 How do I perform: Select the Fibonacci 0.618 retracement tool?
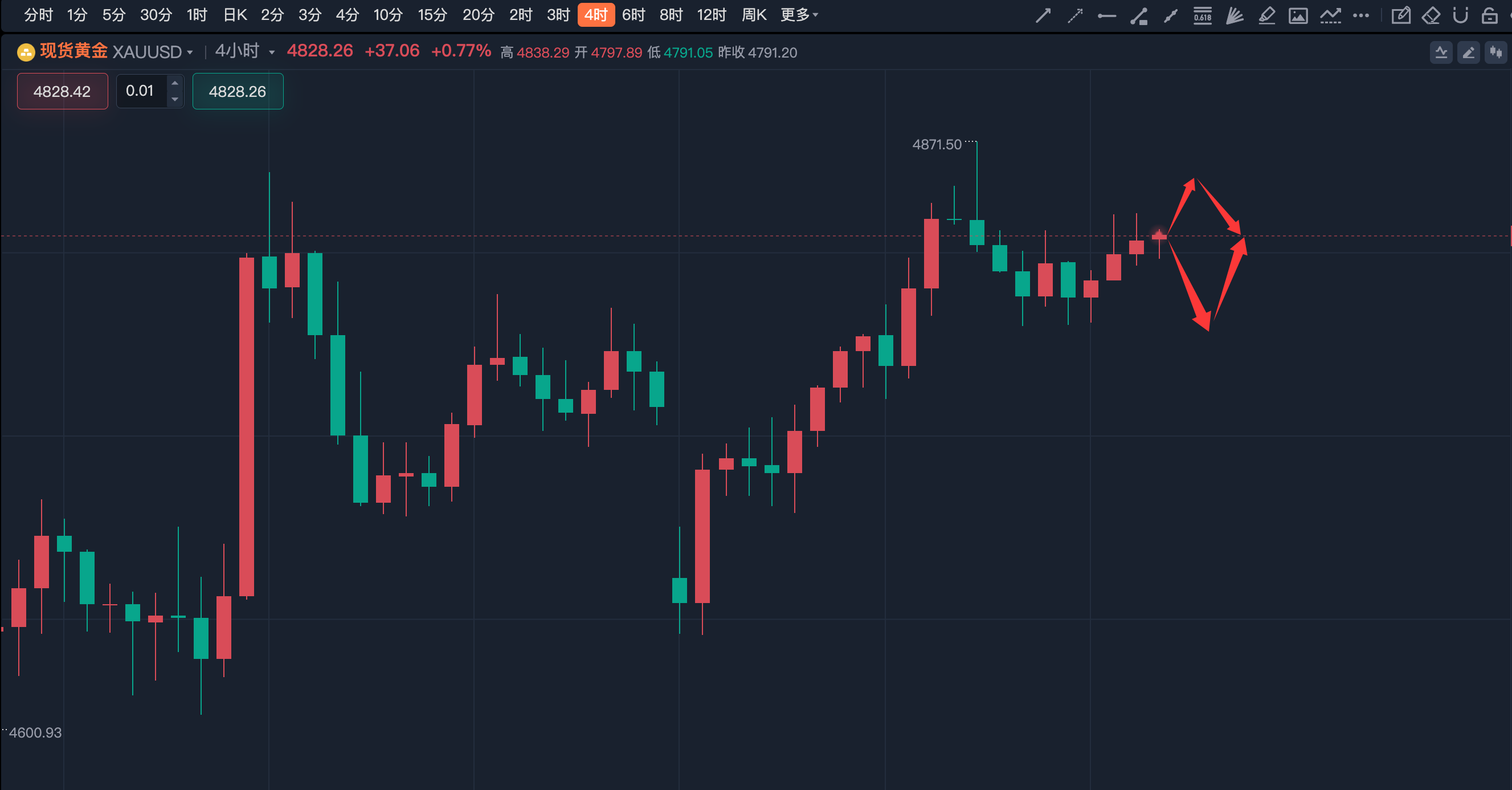pyautogui.click(x=1202, y=15)
